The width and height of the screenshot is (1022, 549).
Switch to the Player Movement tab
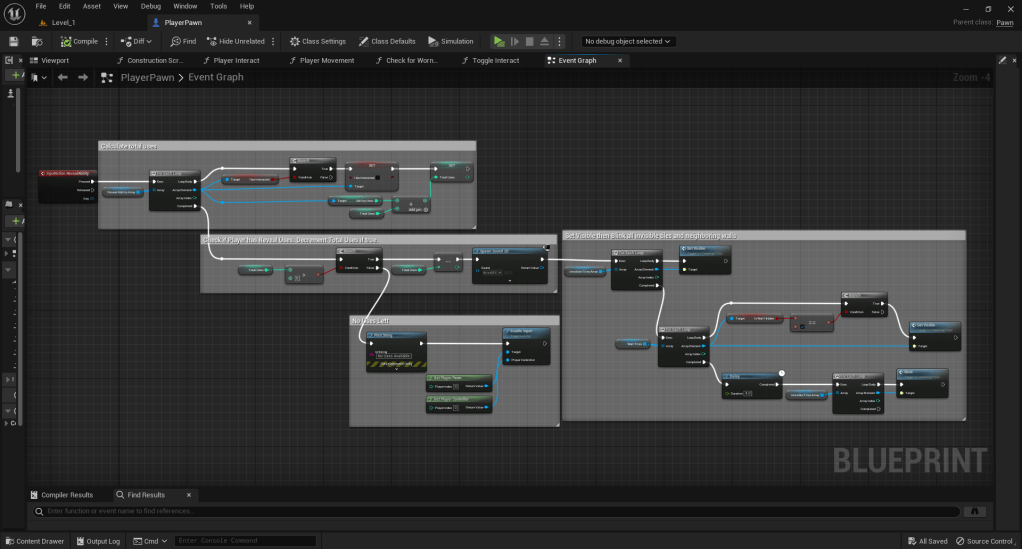pyautogui.click(x=327, y=60)
